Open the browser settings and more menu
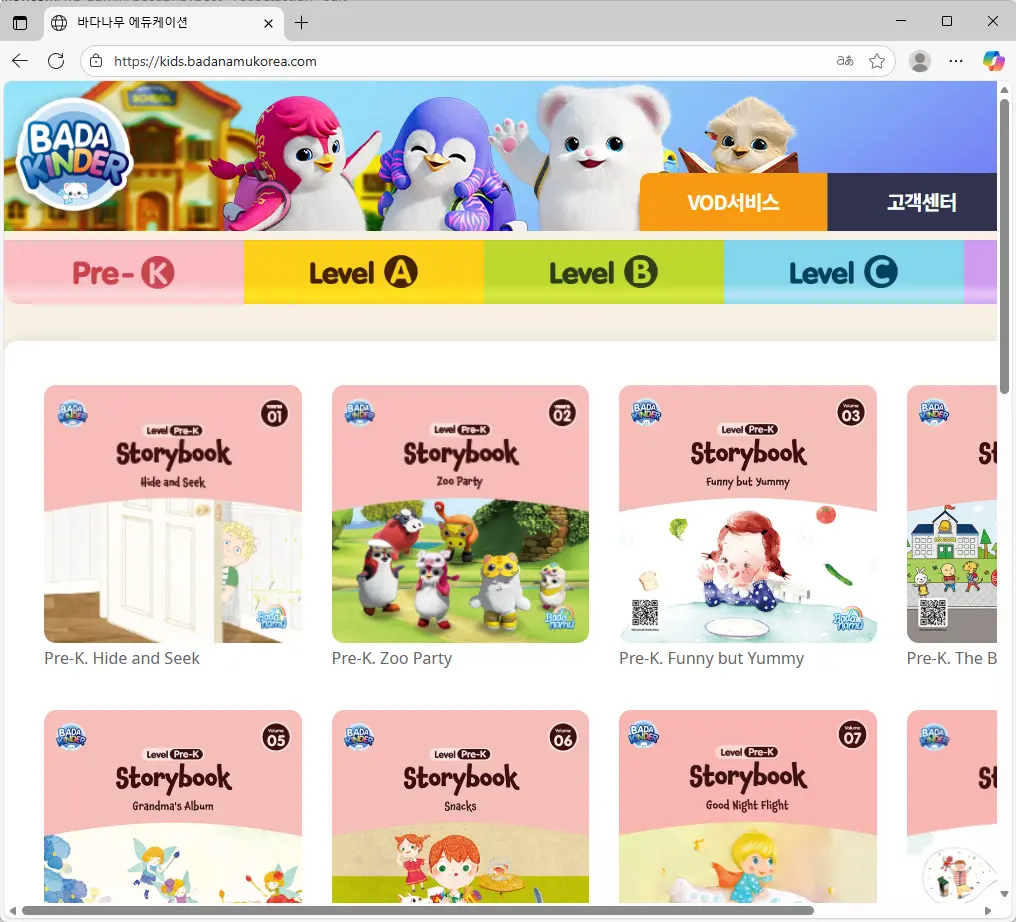Viewport: 1016px width, 922px height. (x=956, y=61)
